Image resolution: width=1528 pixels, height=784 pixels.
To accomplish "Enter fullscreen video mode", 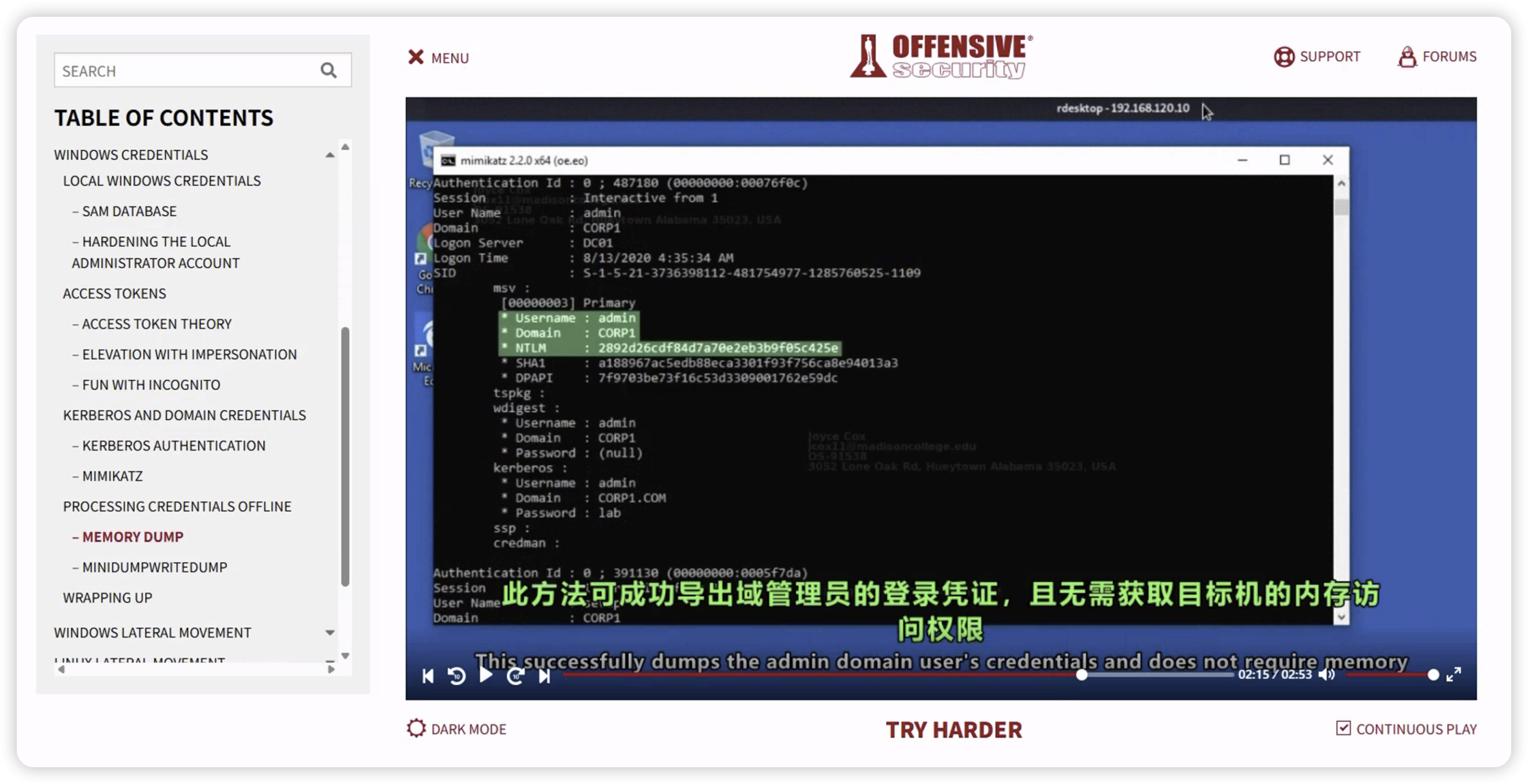I will click(x=1454, y=674).
